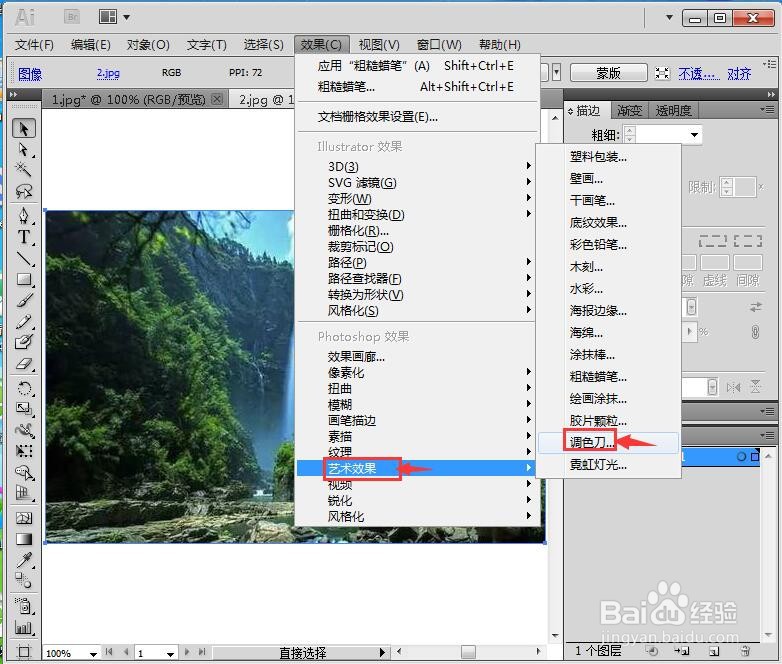The image size is (782, 664).
Task: Open the 不透... opacity link
Action: tap(699, 74)
